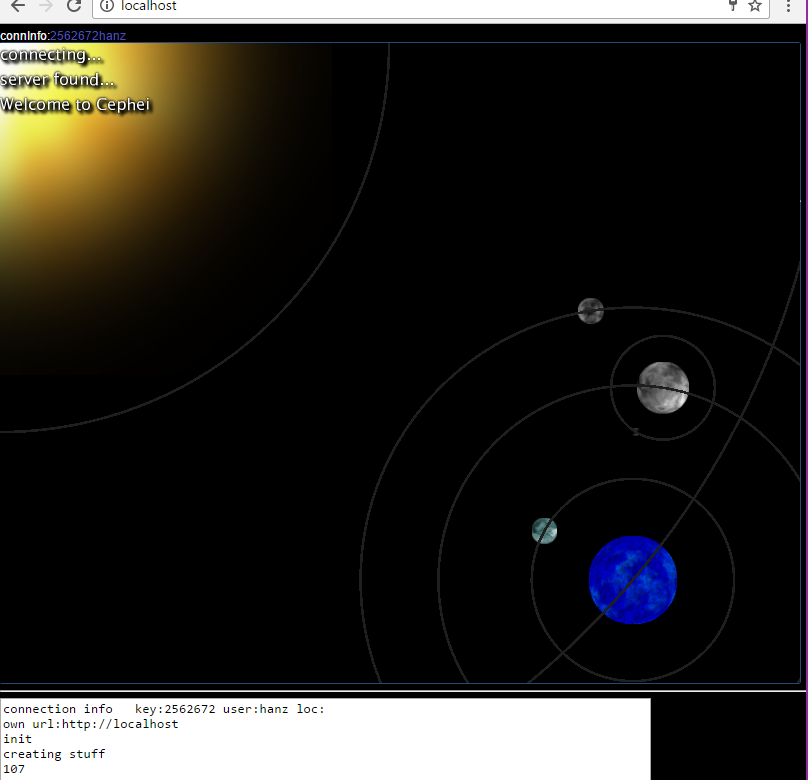
Task: Click the connection info log line
Action: (164, 709)
